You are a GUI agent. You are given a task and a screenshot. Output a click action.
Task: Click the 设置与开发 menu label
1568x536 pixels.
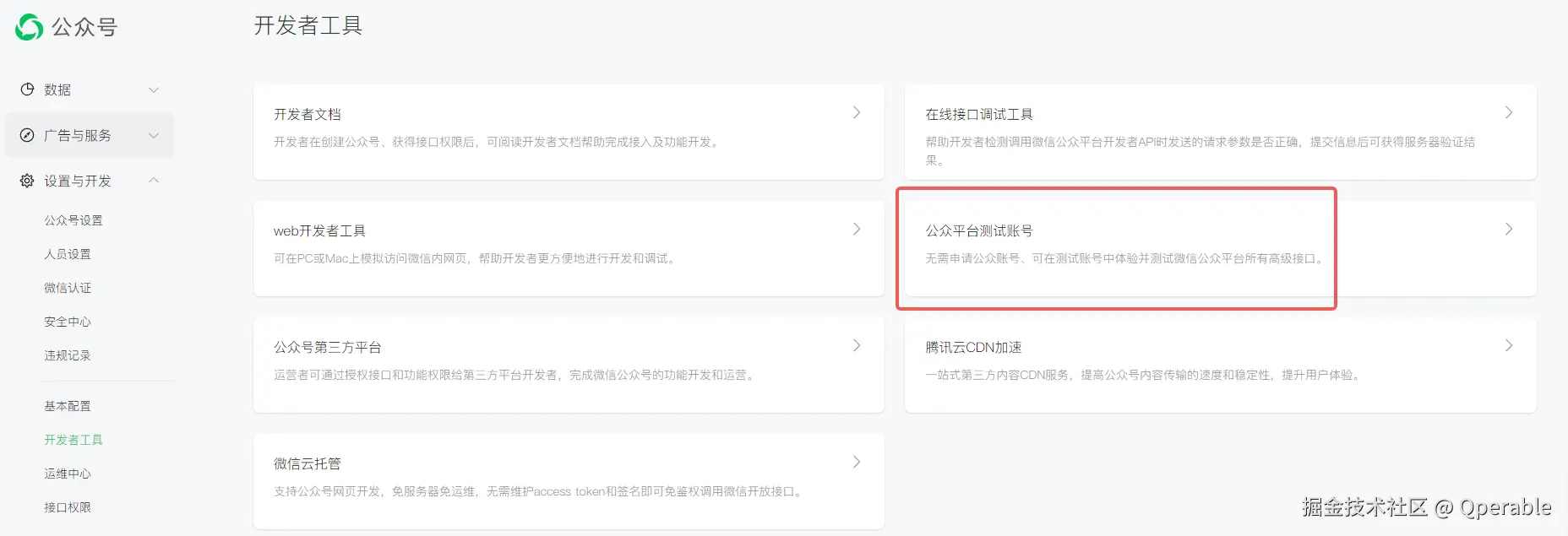coord(78,181)
